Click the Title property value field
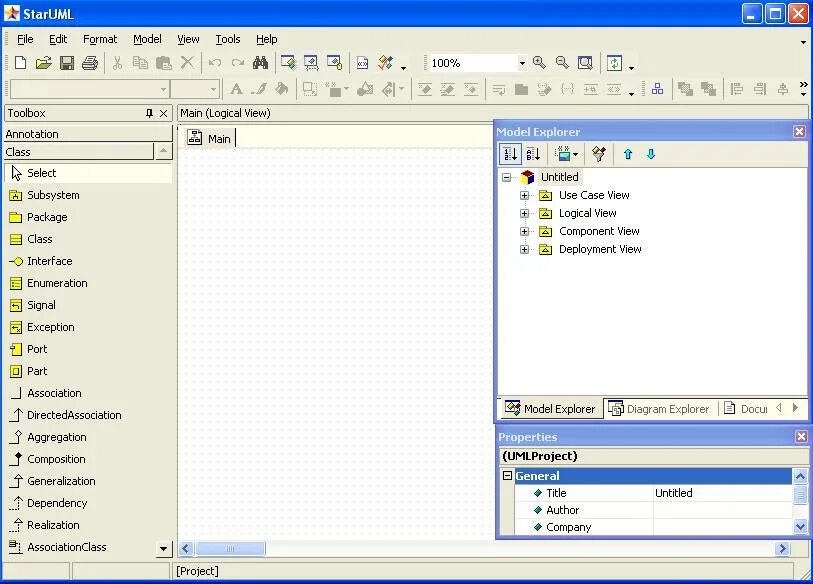The image size is (813, 584). (722, 493)
